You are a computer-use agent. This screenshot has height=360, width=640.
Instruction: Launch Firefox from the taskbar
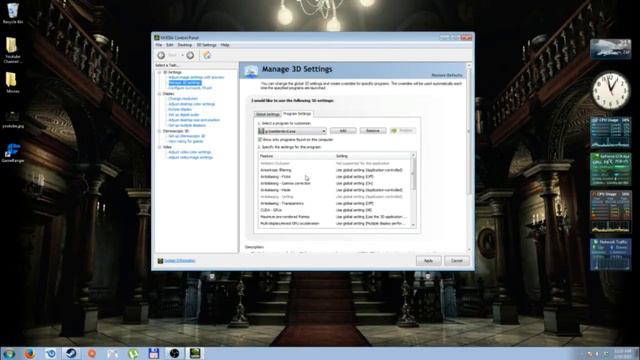click(29, 353)
